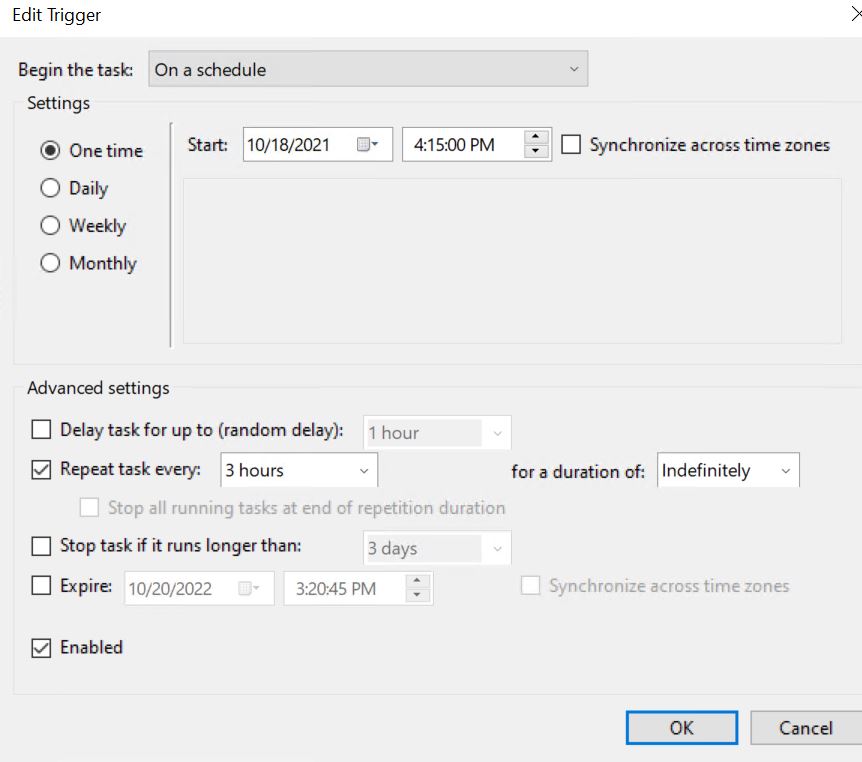Close the Edit Trigger dialog
The width and height of the screenshot is (862, 762).
(856, 14)
